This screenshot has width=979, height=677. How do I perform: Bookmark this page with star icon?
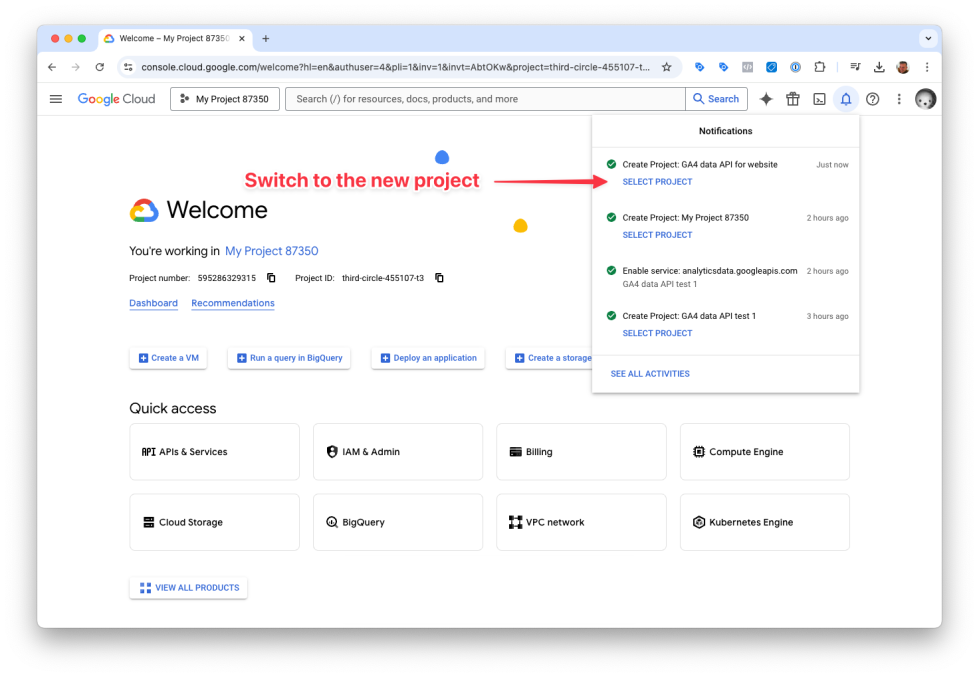tap(667, 67)
